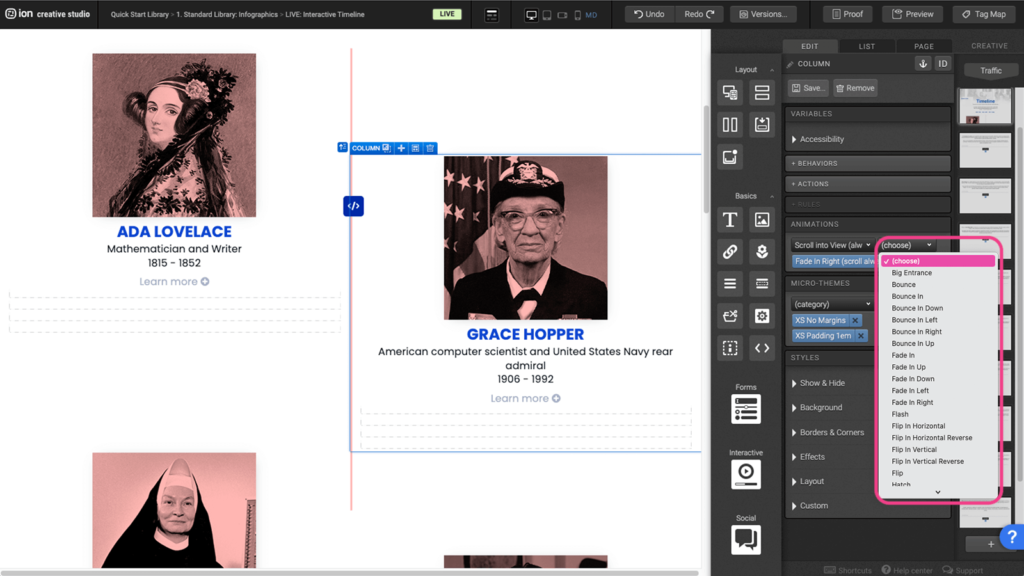
Task: Click the scroll-down arrow in the animation list
Action: pos(938,492)
